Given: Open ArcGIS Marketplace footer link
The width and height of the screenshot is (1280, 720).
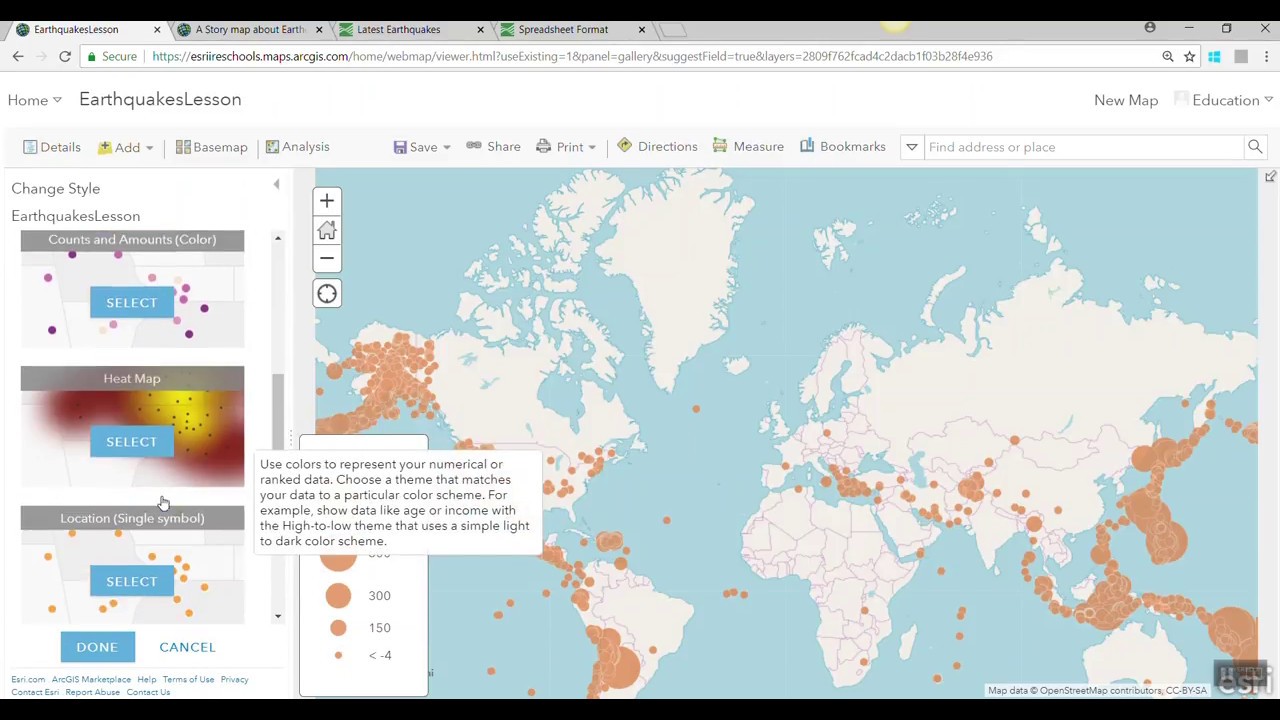Looking at the screenshot, I should (91, 680).
